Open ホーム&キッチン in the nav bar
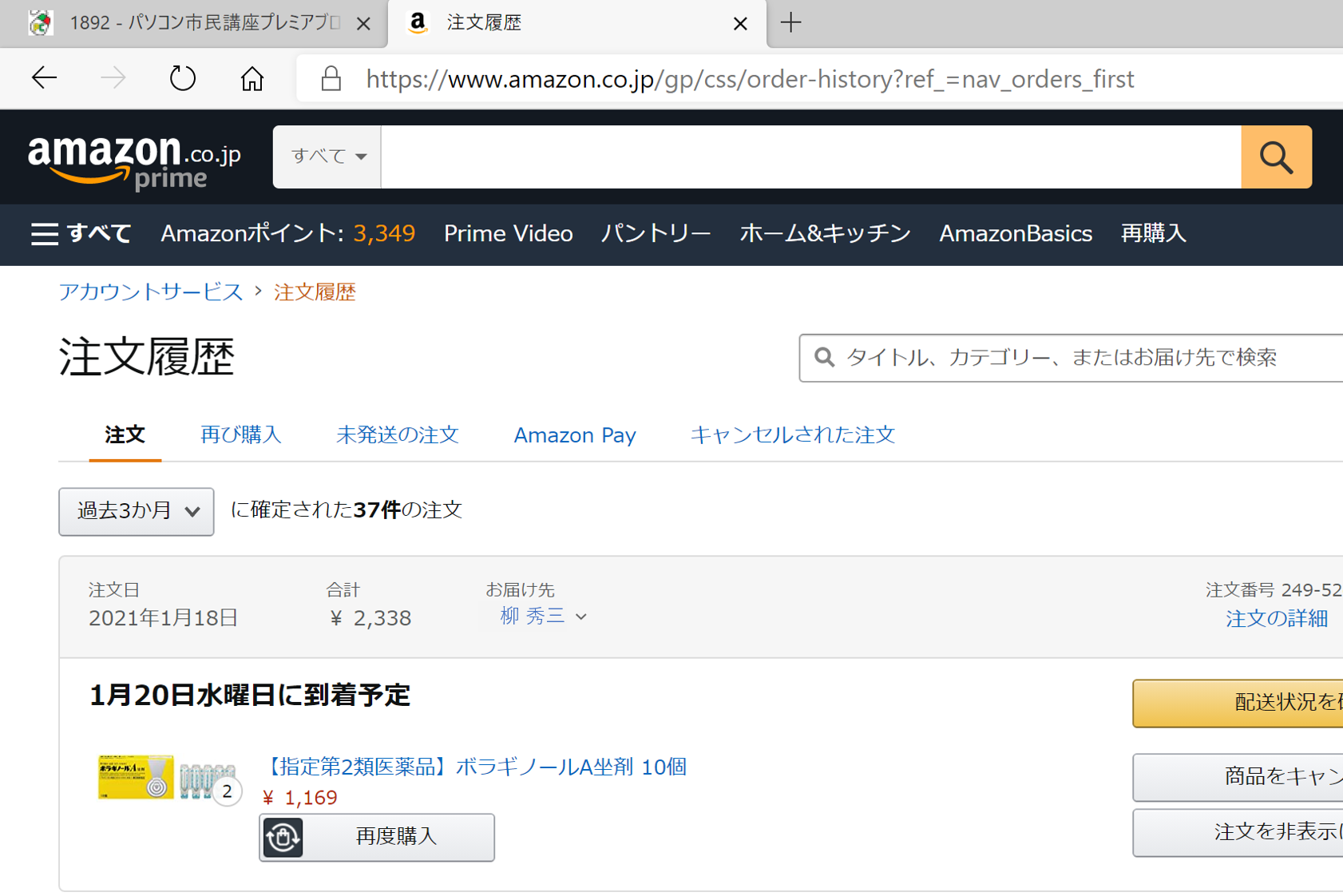 point(826,233)
